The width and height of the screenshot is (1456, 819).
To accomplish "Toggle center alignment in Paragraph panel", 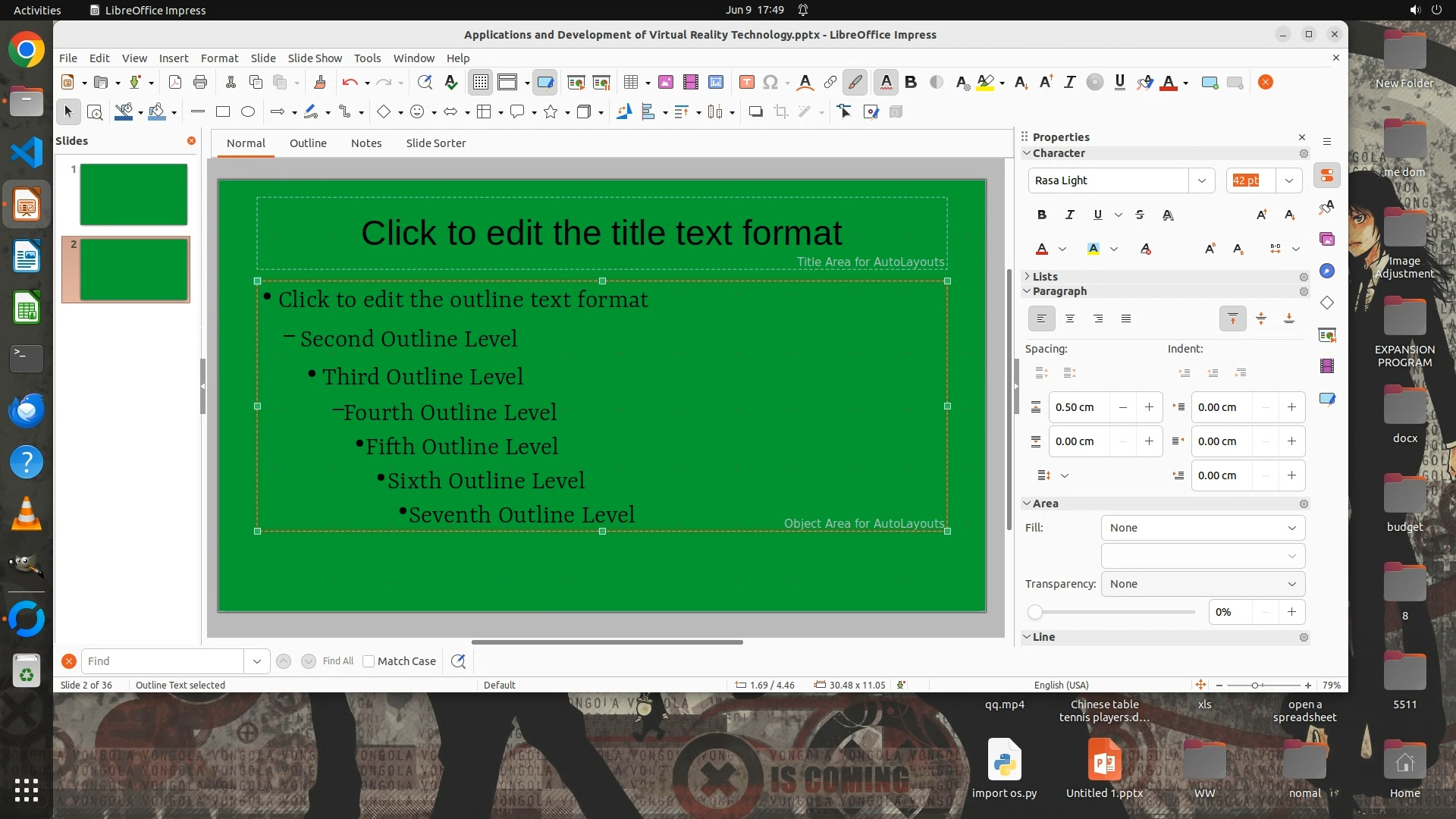I will click(1070, 319).
